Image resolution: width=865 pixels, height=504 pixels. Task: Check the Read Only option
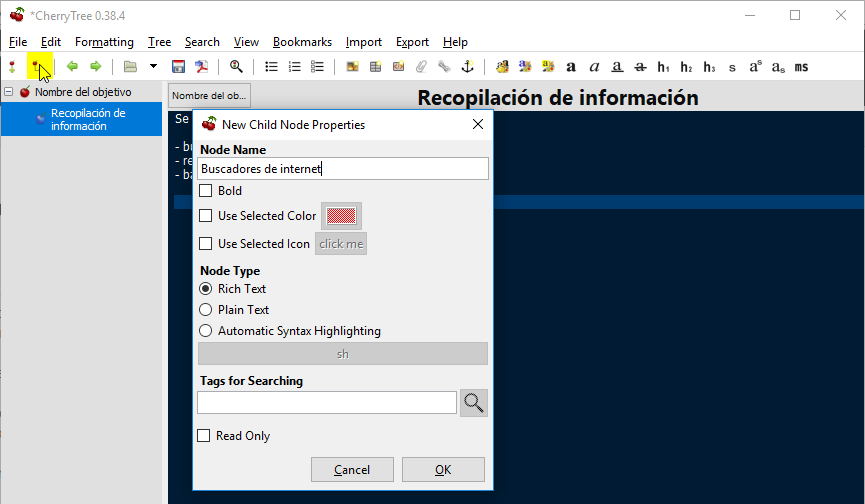click(x=205, y=436)
